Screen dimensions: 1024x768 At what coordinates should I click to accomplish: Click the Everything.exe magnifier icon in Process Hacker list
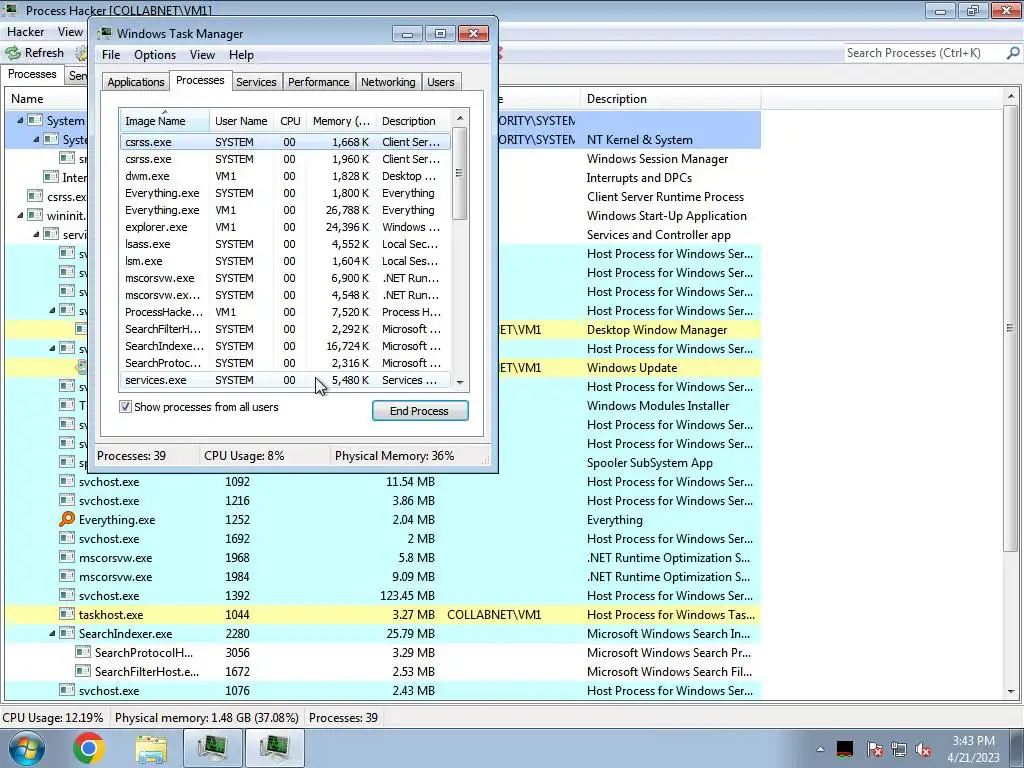click(67, 519)
